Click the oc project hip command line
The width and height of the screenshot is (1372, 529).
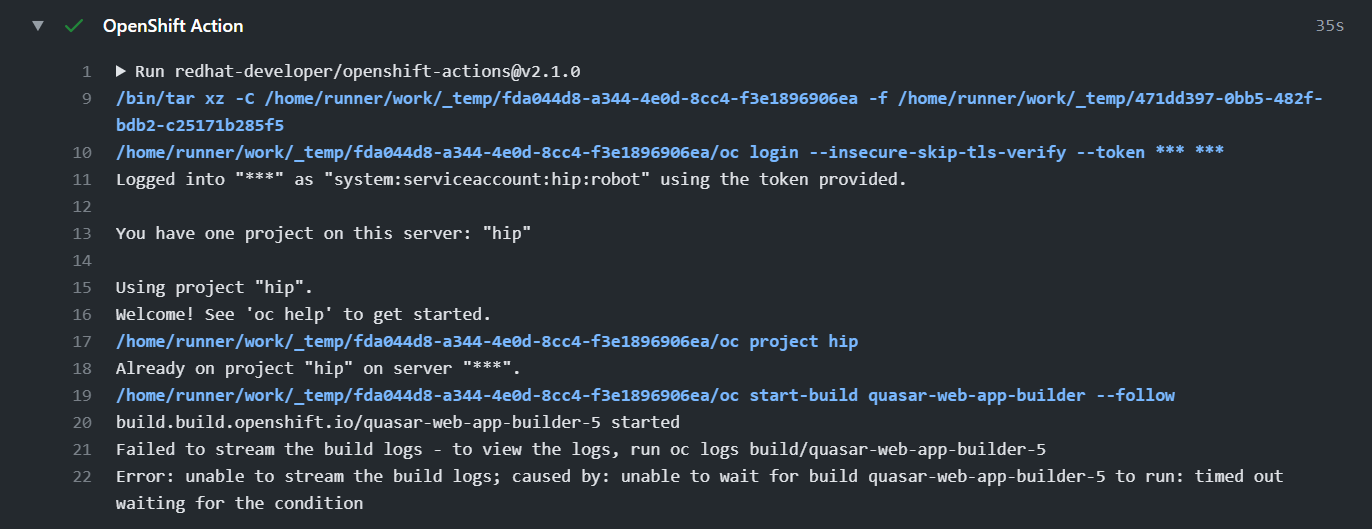(487, 342)
